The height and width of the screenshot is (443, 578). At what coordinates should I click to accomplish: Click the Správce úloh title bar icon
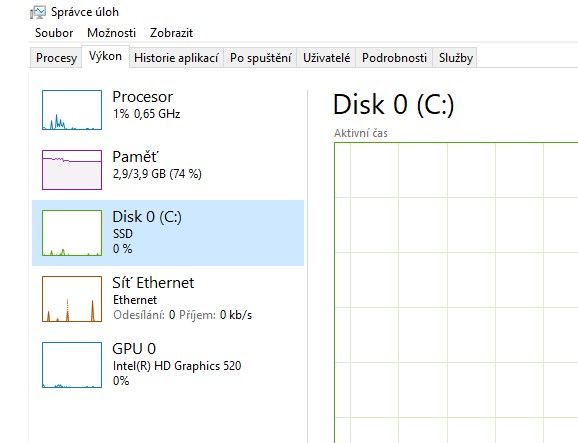tap(38, 12)
